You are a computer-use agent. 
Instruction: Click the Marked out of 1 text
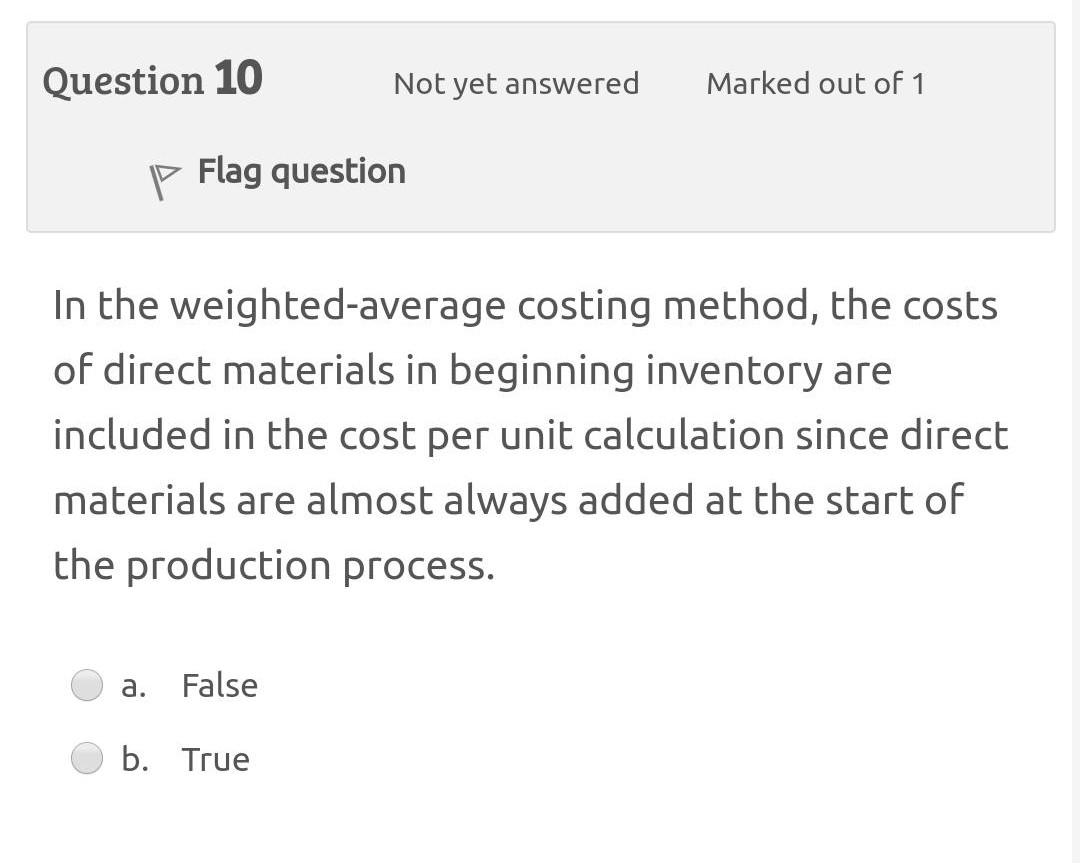point(815,84)
